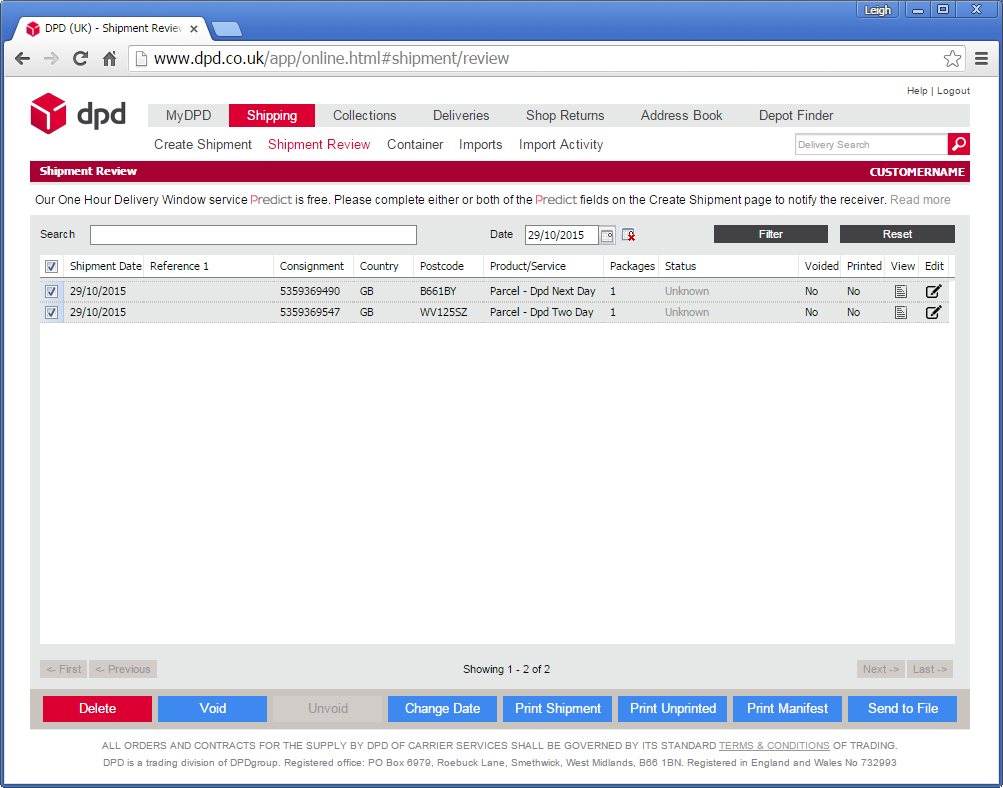This screenshot has width=1003, height=788.
Task: Open the Collections menu
Action: [365, 116]
